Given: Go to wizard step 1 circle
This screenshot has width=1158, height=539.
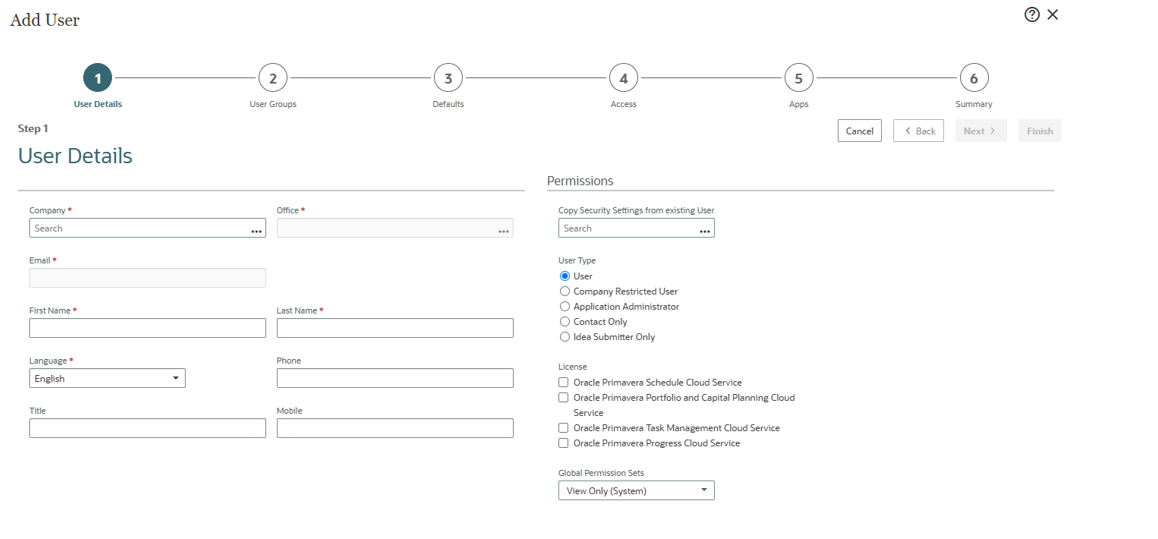Looking at the screenshot, I should (x=97, y=78).
